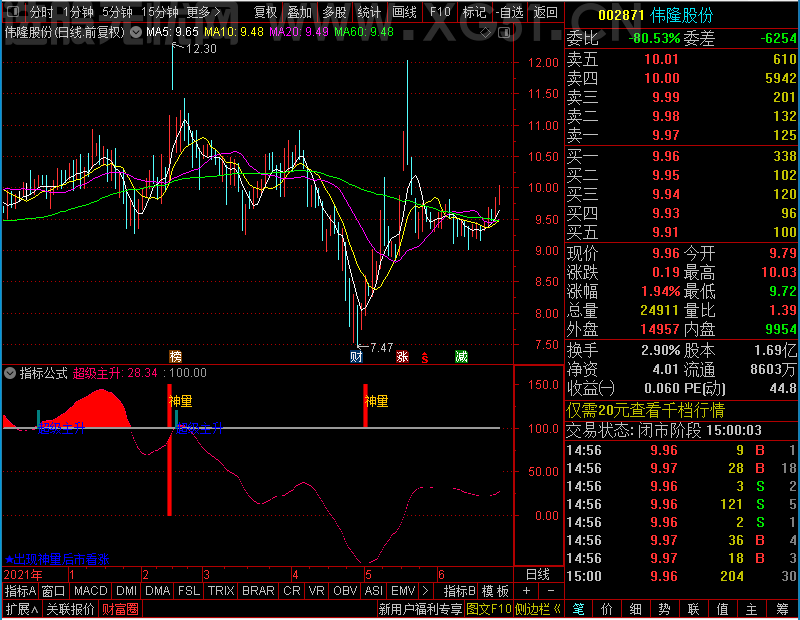Image resolution: width=800 pixels, height=620 pixels.
Task: Select the 5分钟 timeframe
Action: point(117,12)
